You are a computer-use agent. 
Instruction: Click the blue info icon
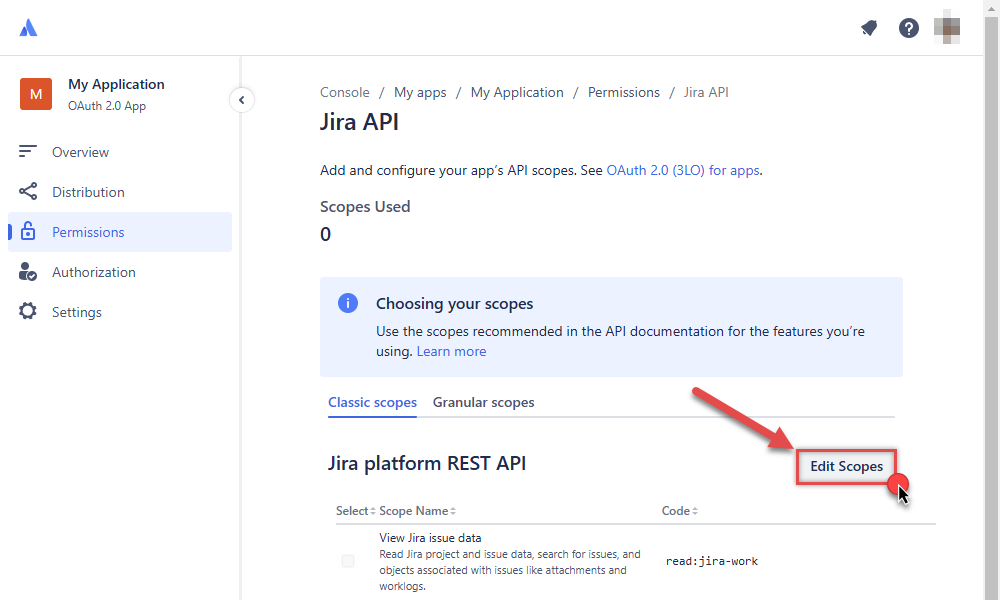(348, 303)
